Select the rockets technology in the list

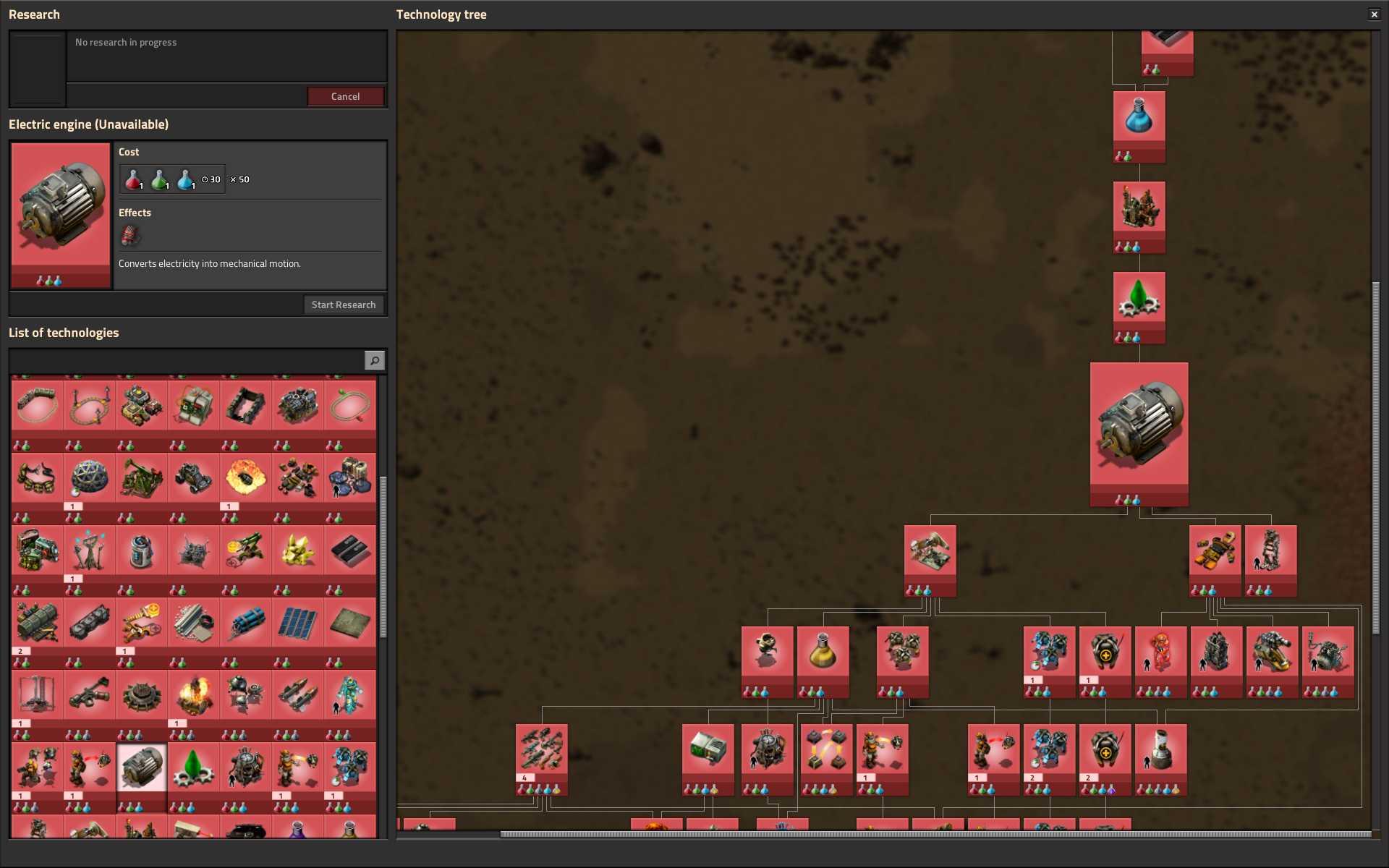(x=298, y=705)
